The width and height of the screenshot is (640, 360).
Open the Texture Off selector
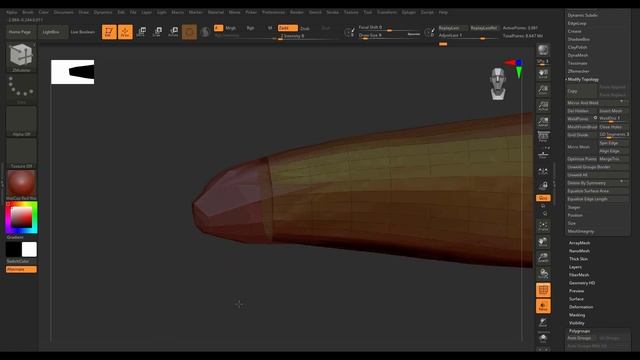[x=21, y=153]
